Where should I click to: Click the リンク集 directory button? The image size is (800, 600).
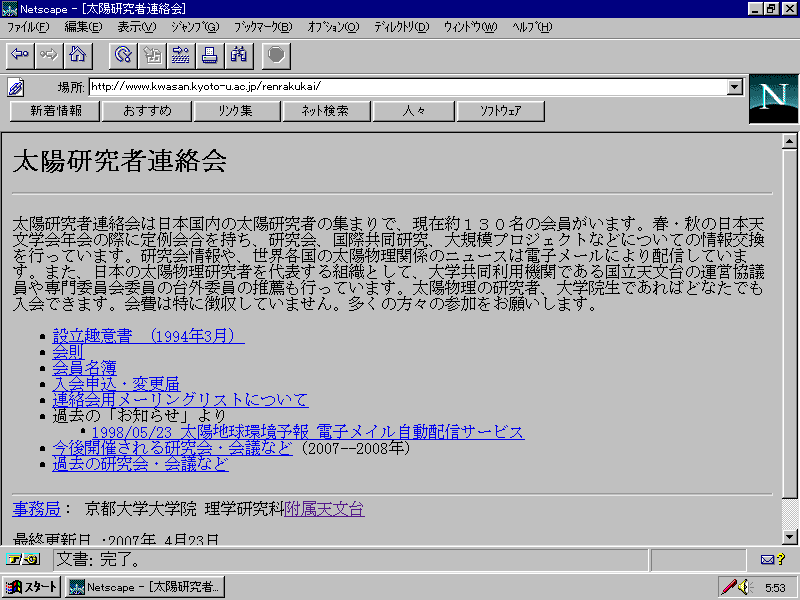pos(237,111)
